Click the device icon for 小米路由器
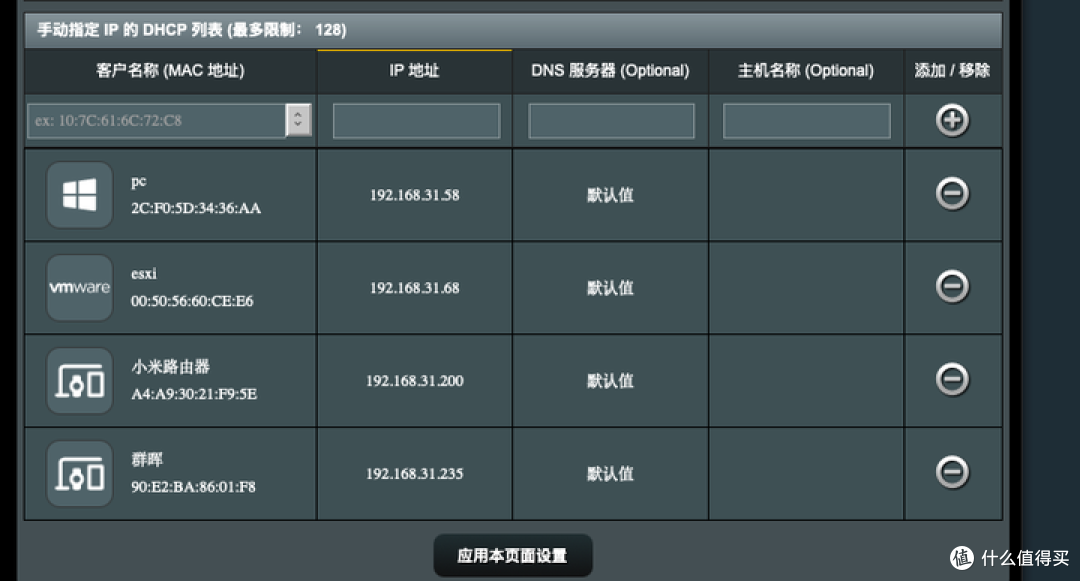 [79, 381]
